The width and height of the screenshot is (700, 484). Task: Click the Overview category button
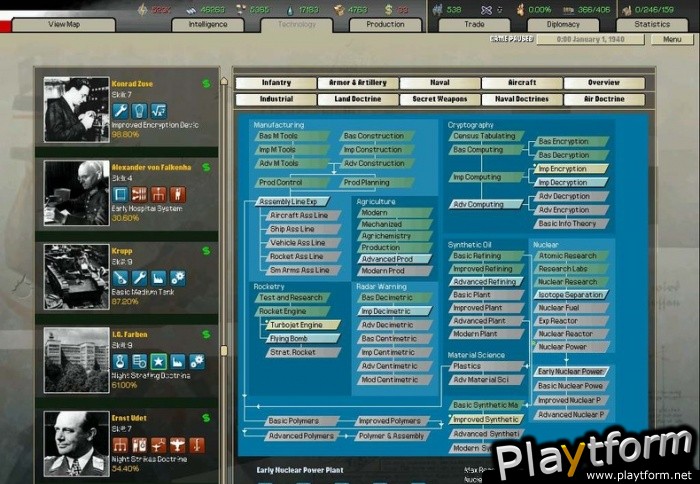pos(604,83)
